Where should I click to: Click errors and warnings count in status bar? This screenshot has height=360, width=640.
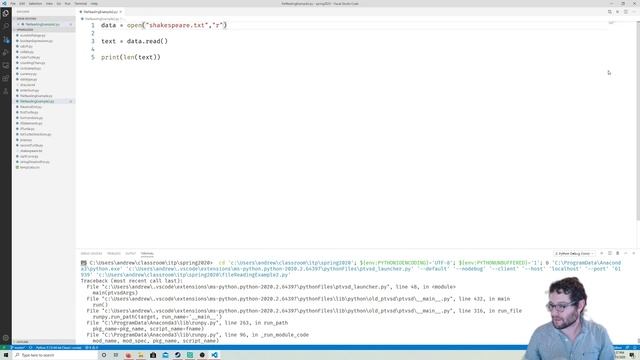pos(91,348)
